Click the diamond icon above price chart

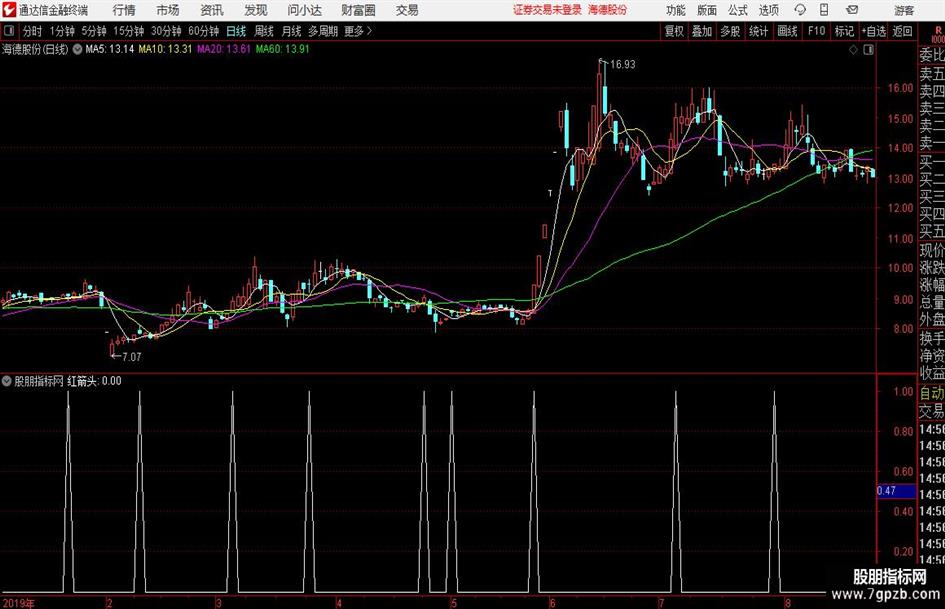click(x=853, y=49)
